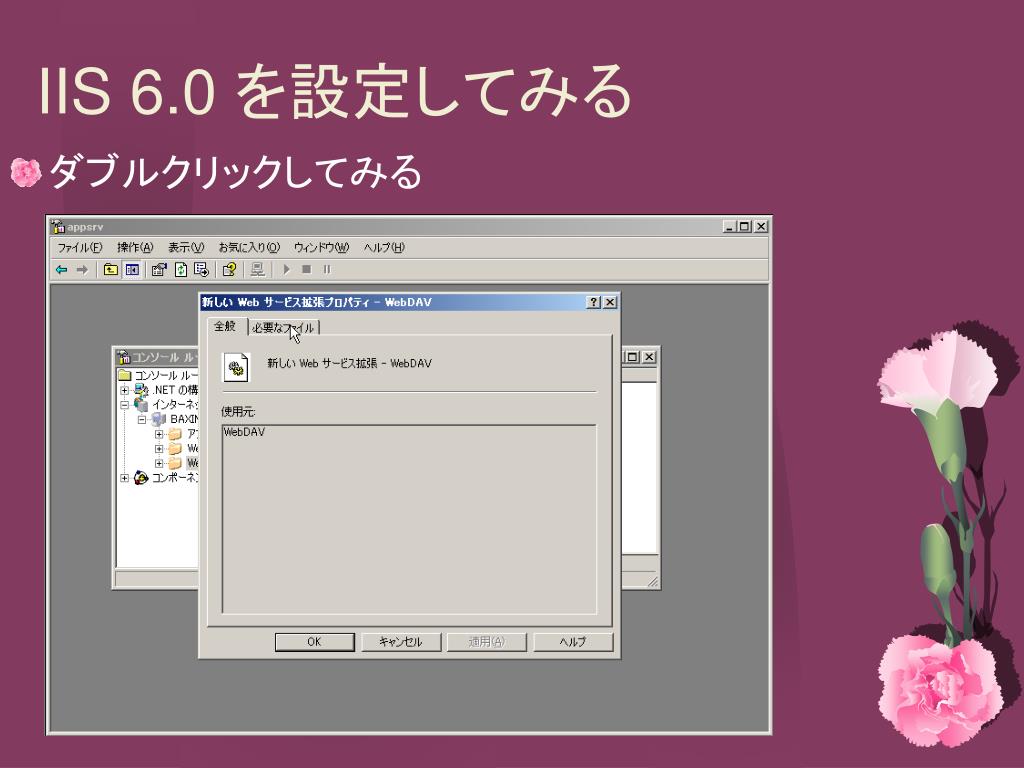The width and height of the screenshot is (1024, 768).
Task: Open the Properties toolbar icon
Action: coord(159,270)
